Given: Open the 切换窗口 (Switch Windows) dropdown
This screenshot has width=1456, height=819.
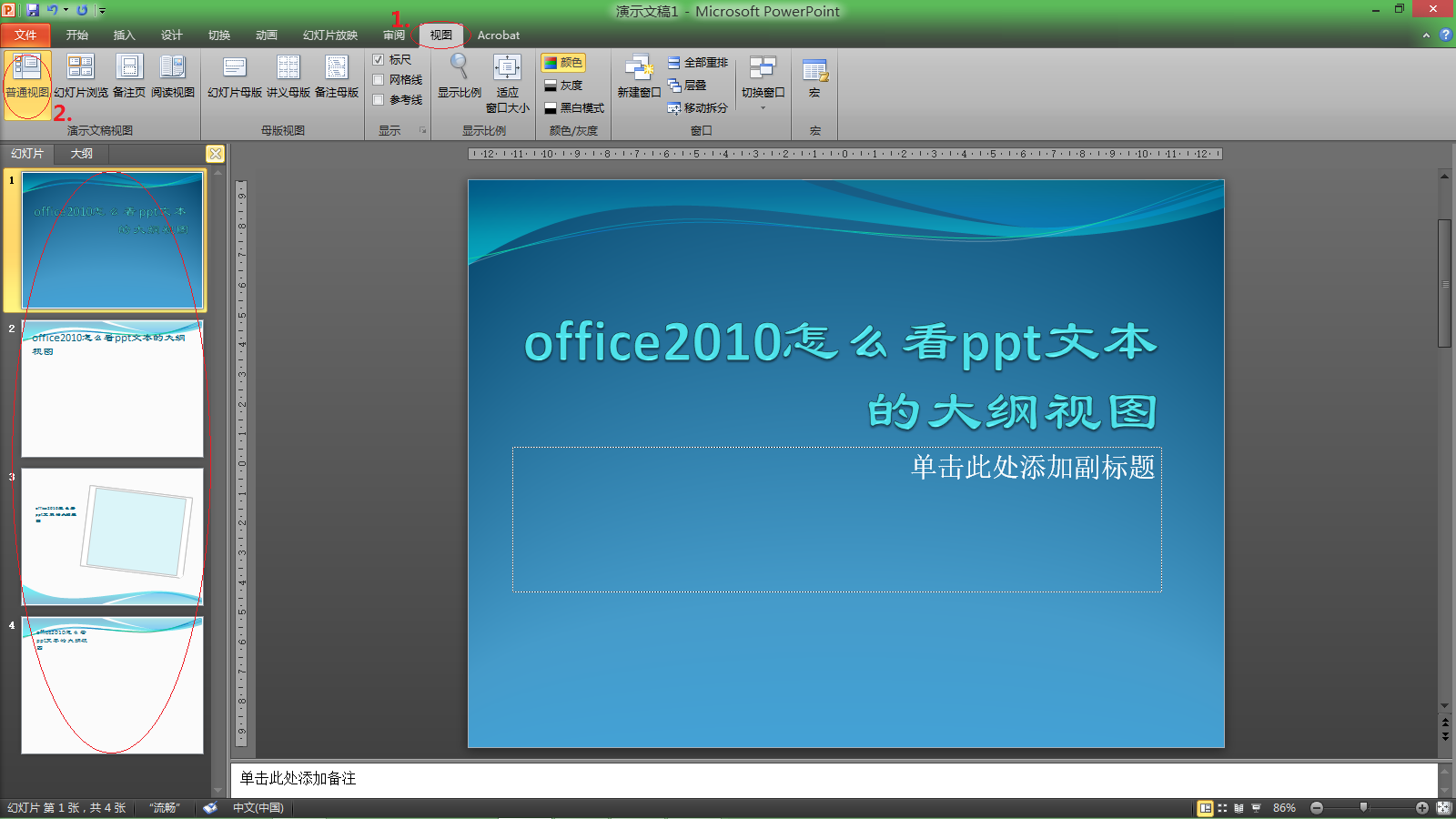Looking at the screenshot, I should coord(763,83).
